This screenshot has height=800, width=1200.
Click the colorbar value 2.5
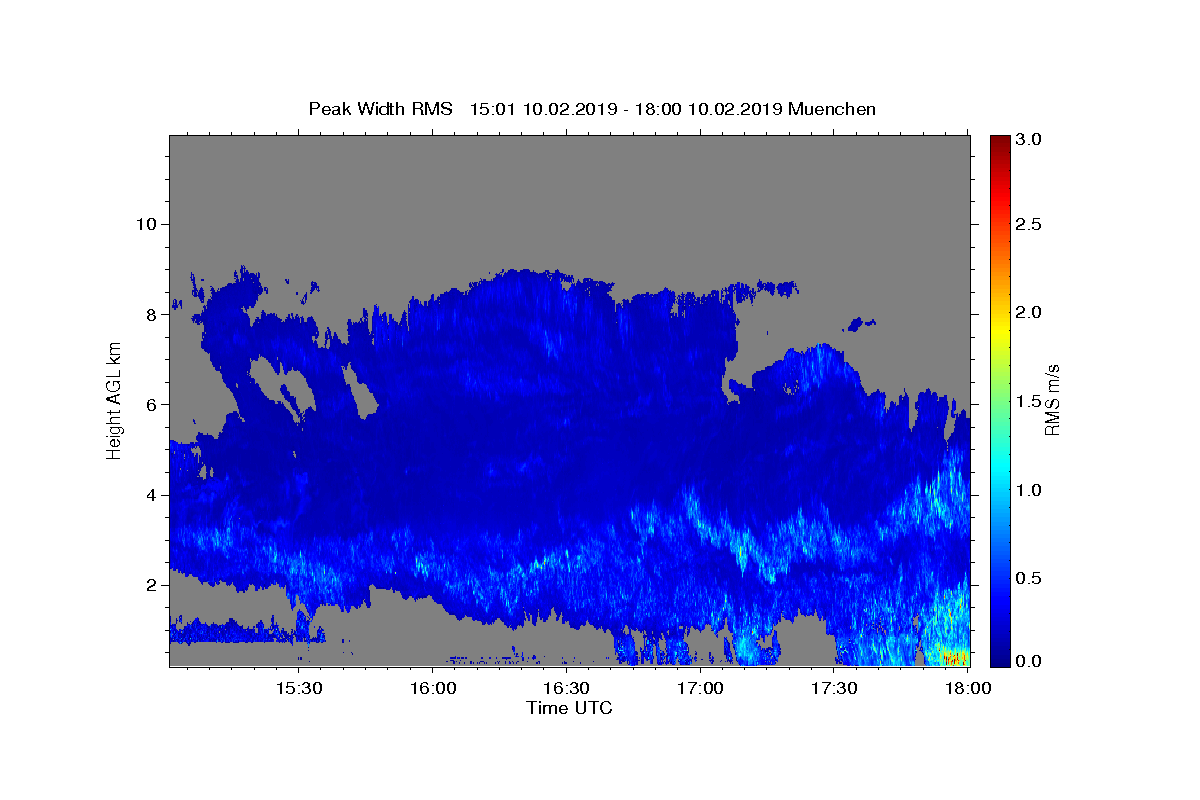click(x=1030, y=224)
